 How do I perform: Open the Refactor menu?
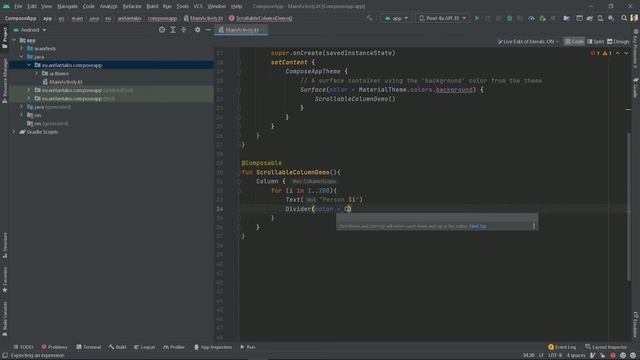[132, 6]
